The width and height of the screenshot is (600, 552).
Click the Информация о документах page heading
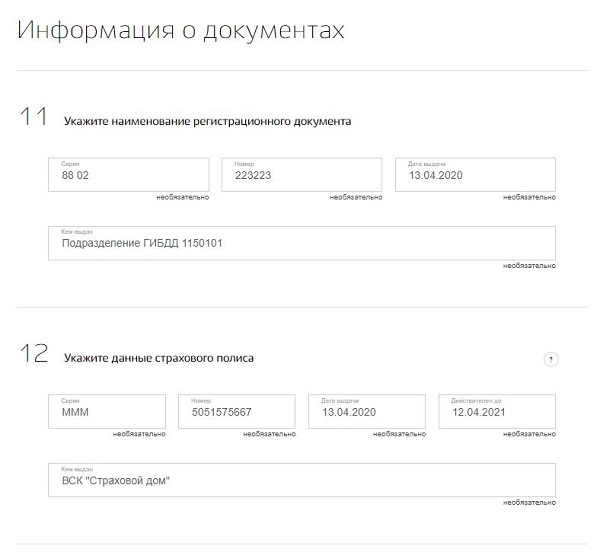(x=181, y=30)
